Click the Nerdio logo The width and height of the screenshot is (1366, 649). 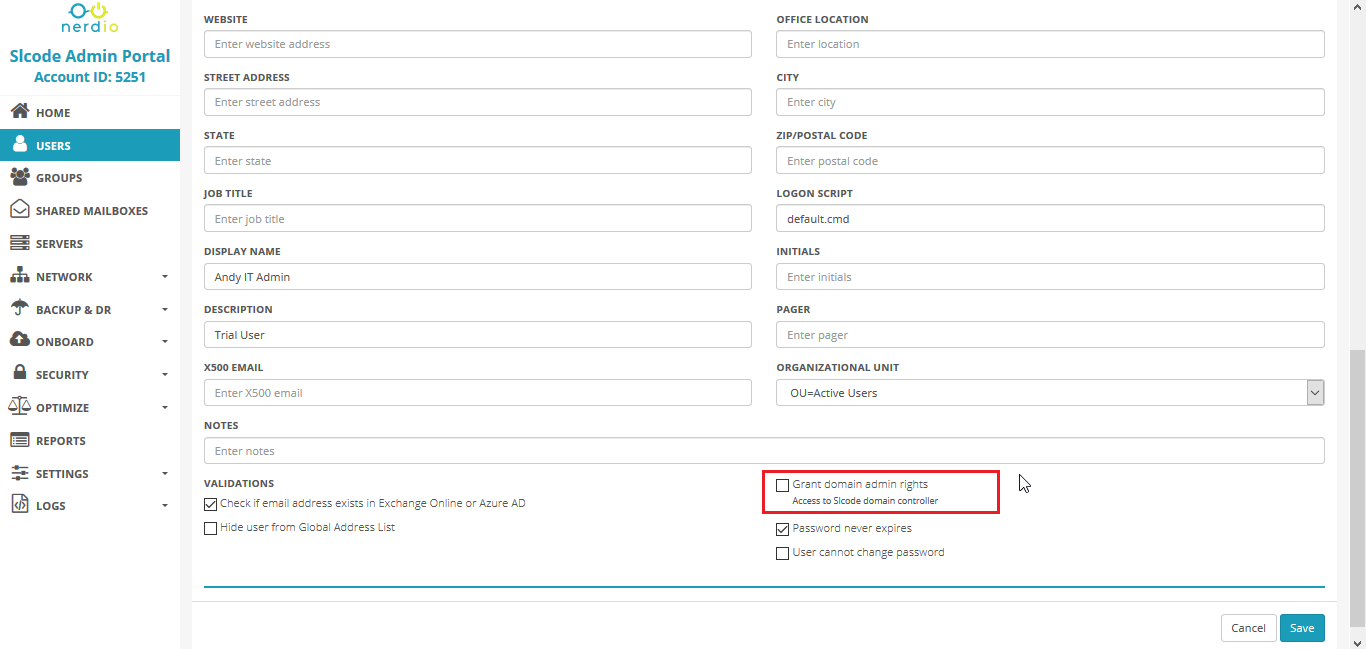point(90,18)
